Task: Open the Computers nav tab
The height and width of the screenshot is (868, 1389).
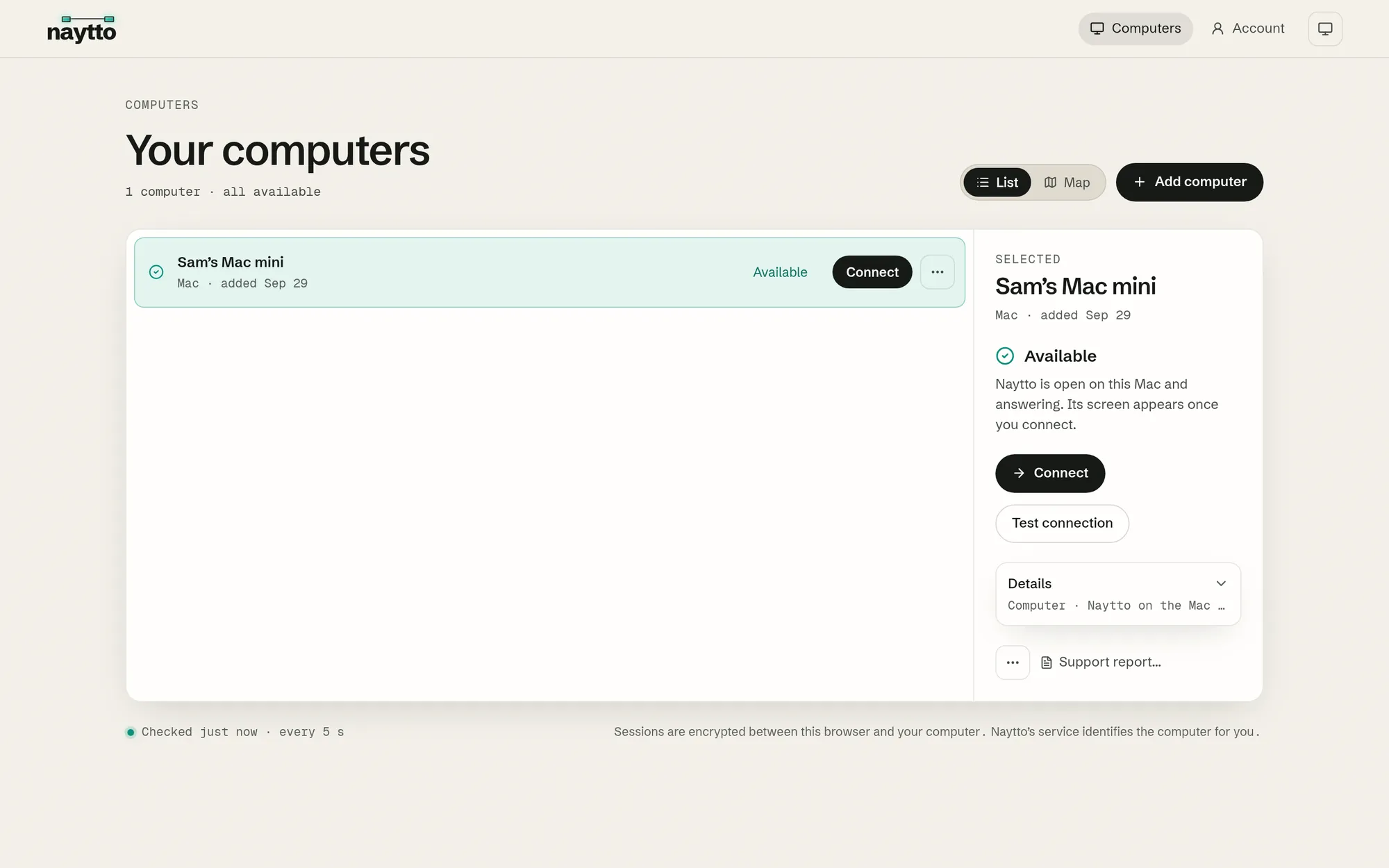Action: [x=1136, y=28]
